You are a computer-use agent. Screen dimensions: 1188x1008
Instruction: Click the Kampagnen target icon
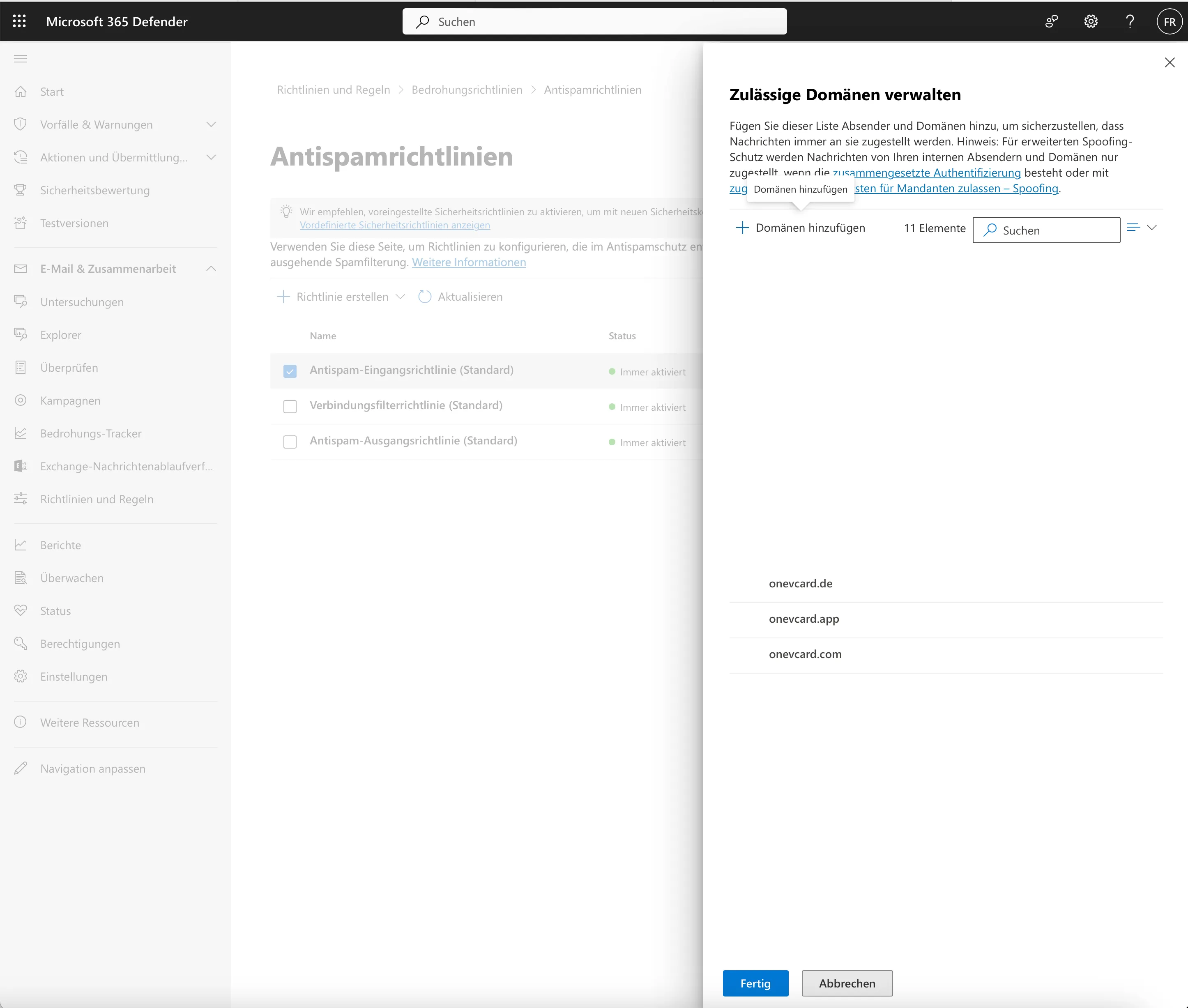point(21,400)
